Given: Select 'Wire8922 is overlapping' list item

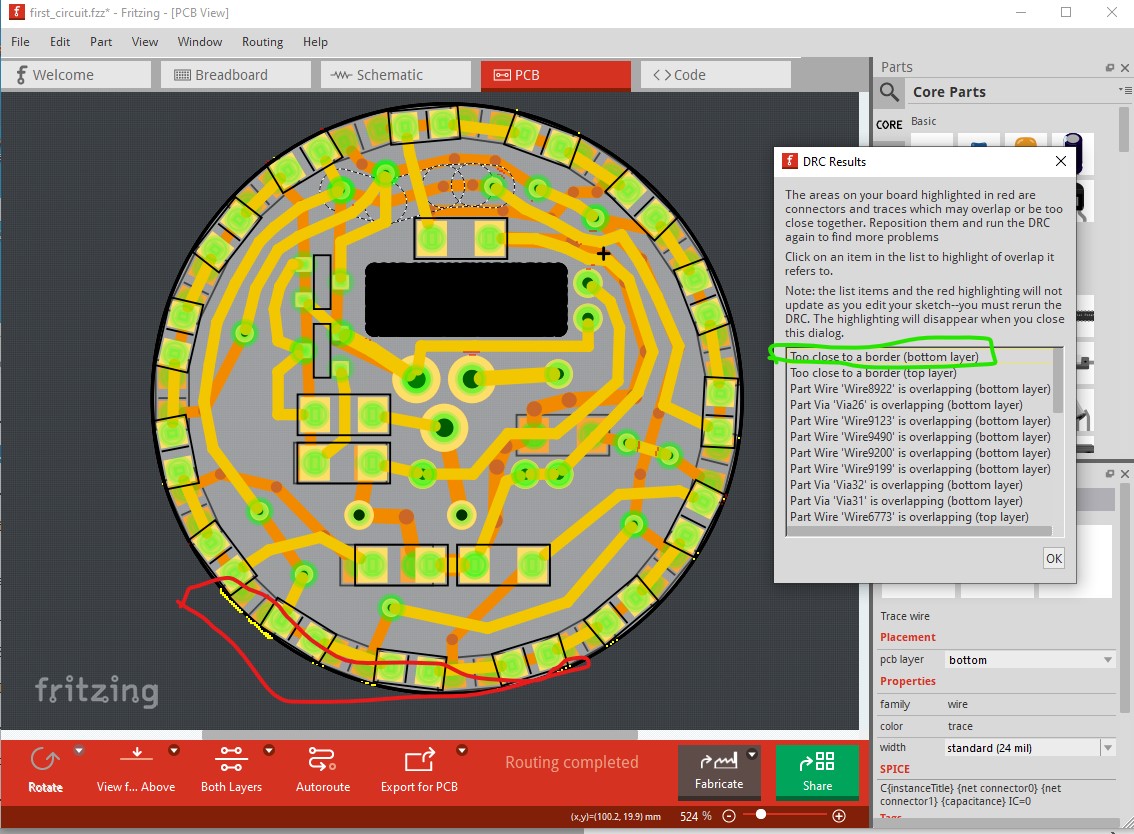Looking at the screenshot, I should point(920,389).
